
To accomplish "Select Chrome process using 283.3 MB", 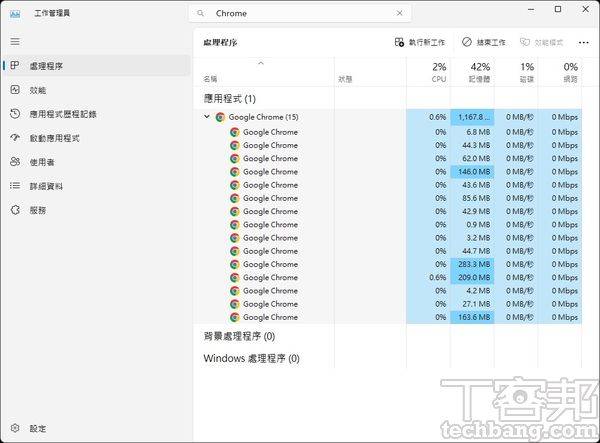I will click(x=387, y=264).
